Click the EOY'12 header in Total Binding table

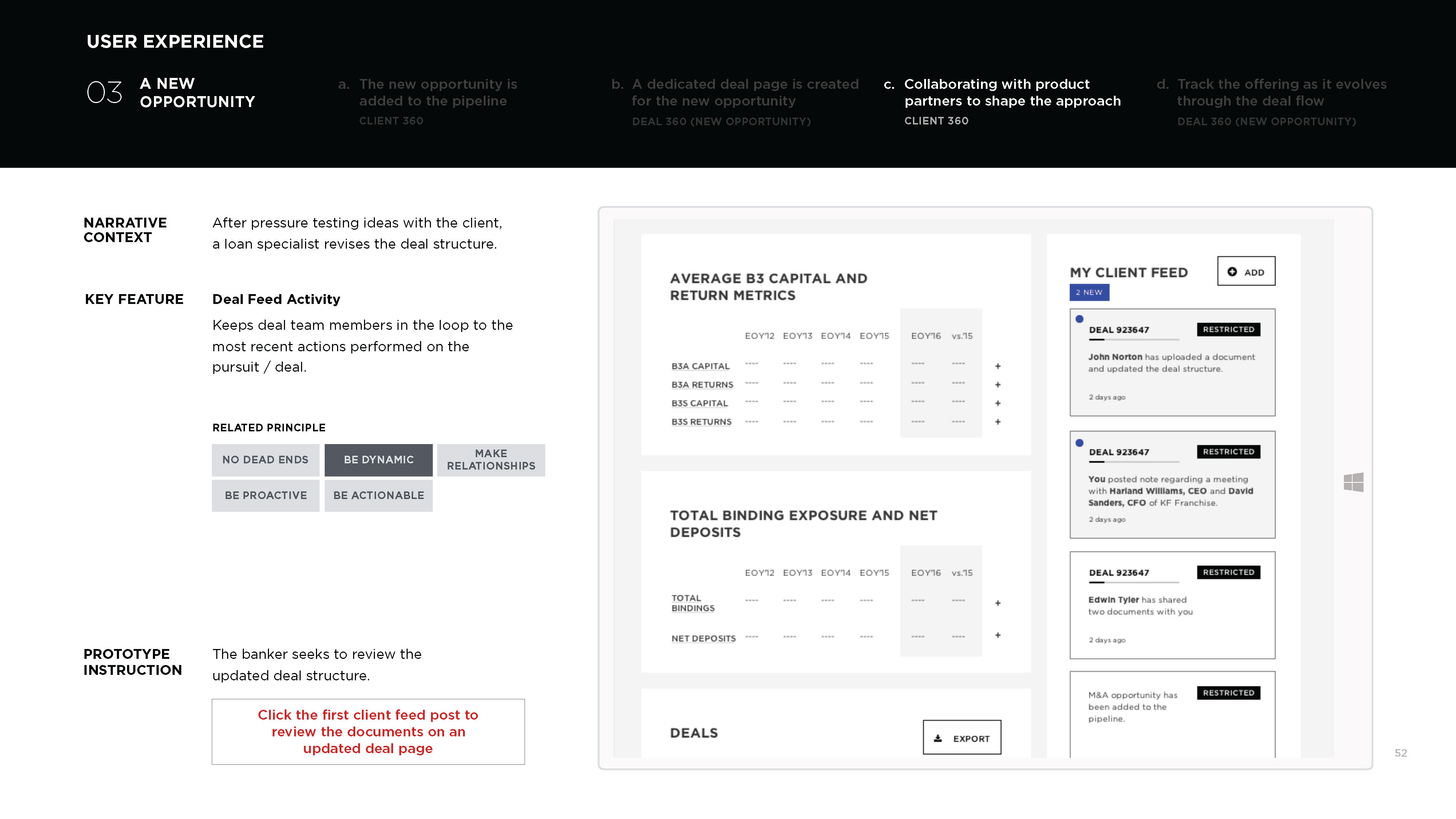[760, 573]
